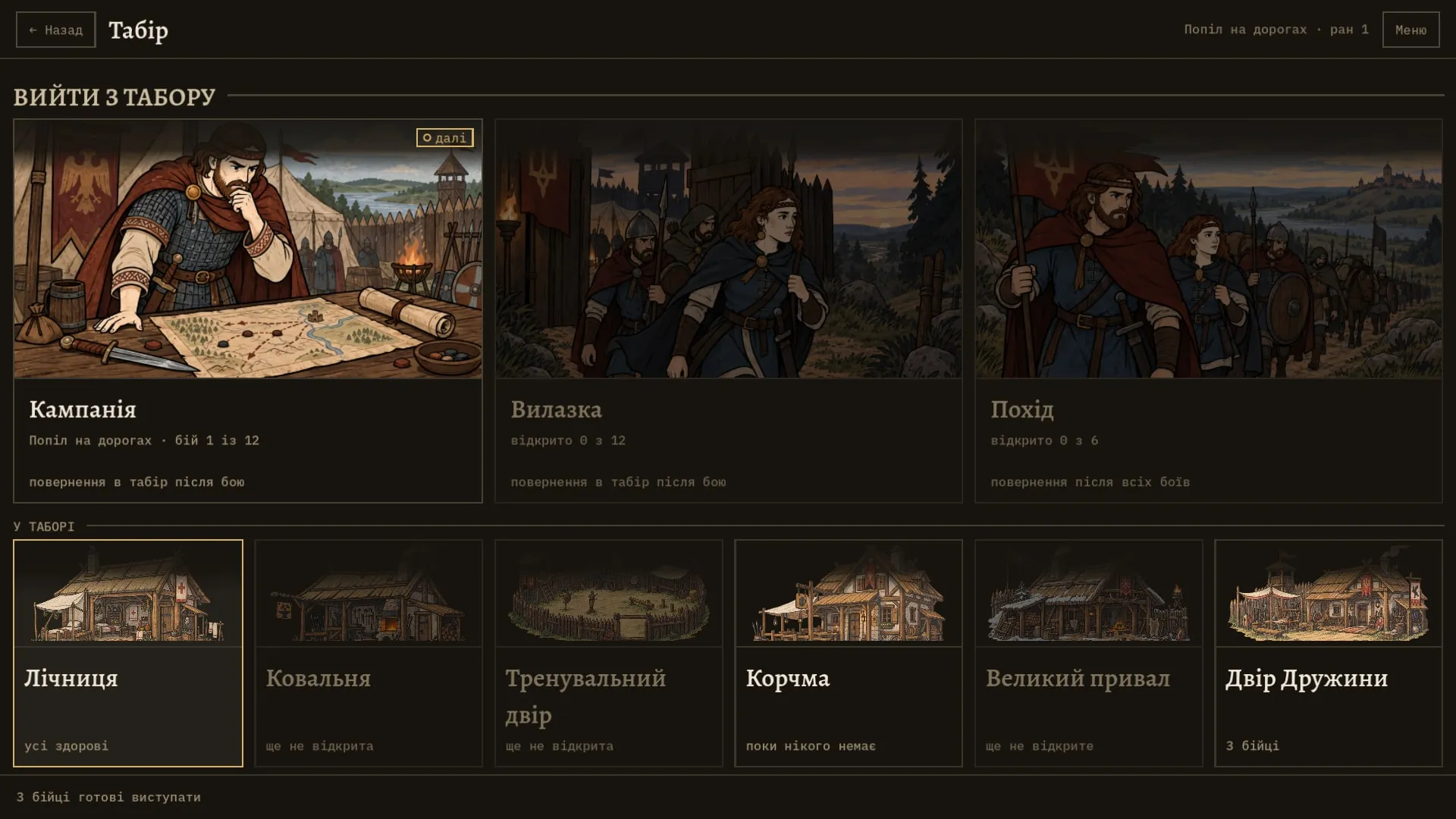Click 'усі здорові' status in Лічниця
This screenshot has height=819, width=1456.
click(67, 746)
